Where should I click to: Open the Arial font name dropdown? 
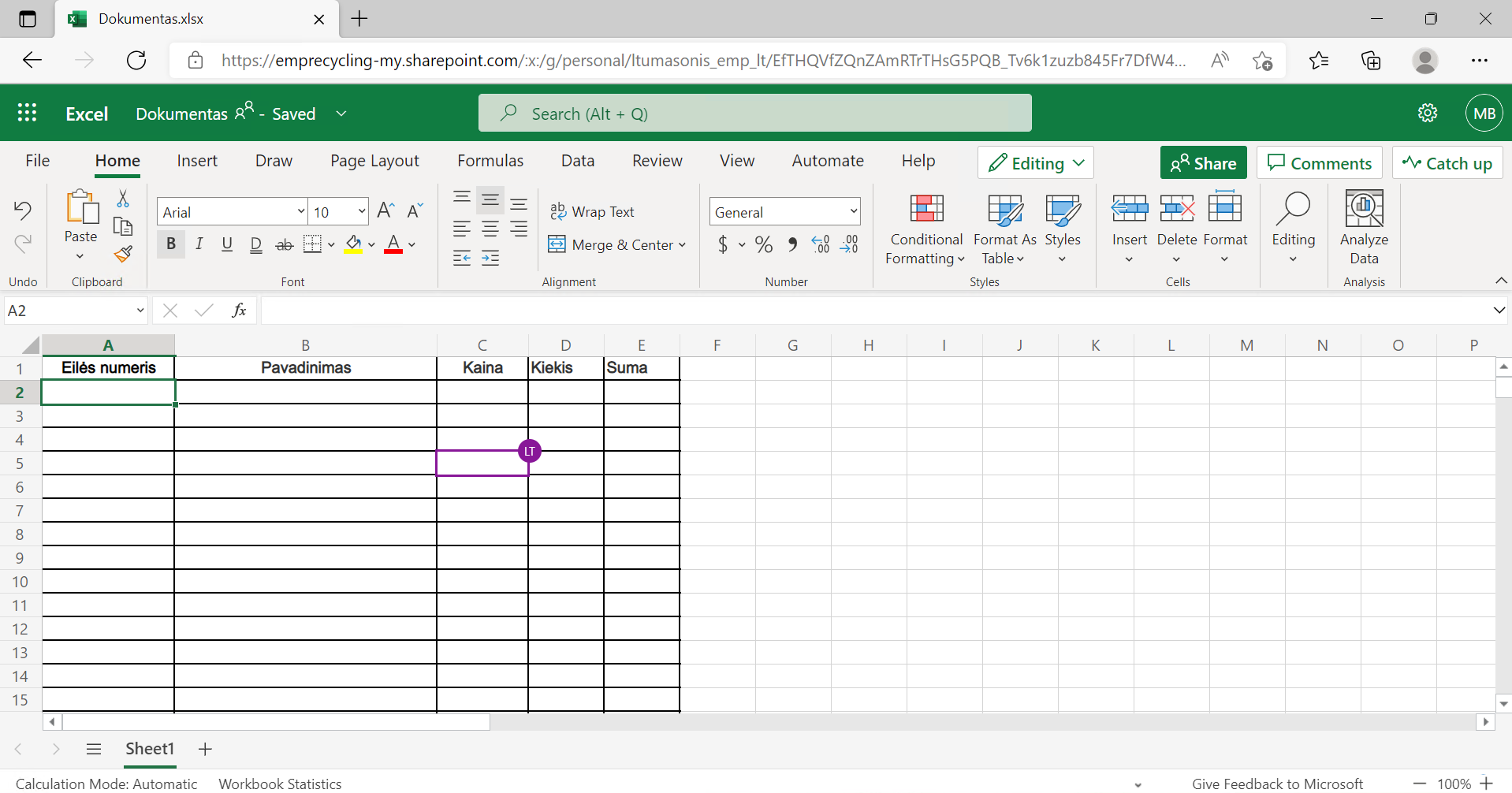click(300, 211)
